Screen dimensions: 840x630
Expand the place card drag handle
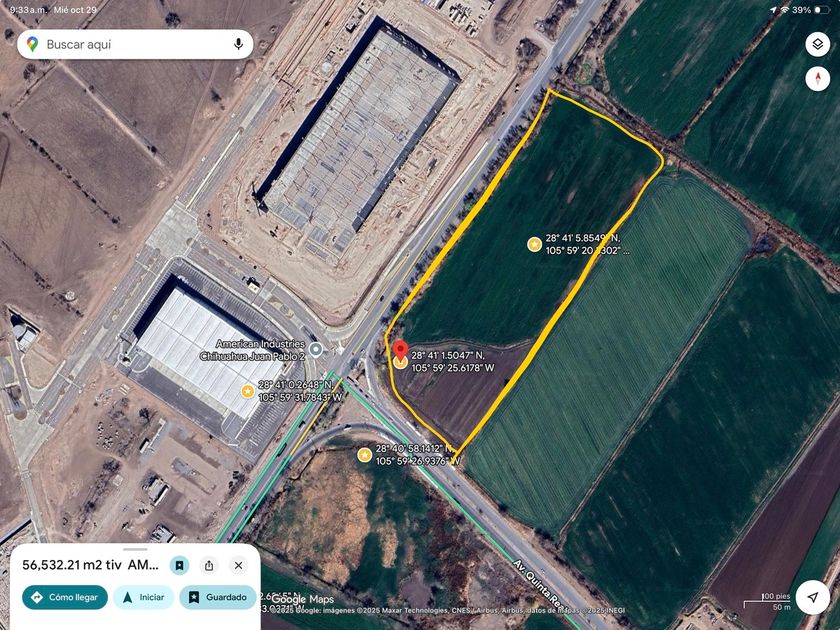pos(135,549)
